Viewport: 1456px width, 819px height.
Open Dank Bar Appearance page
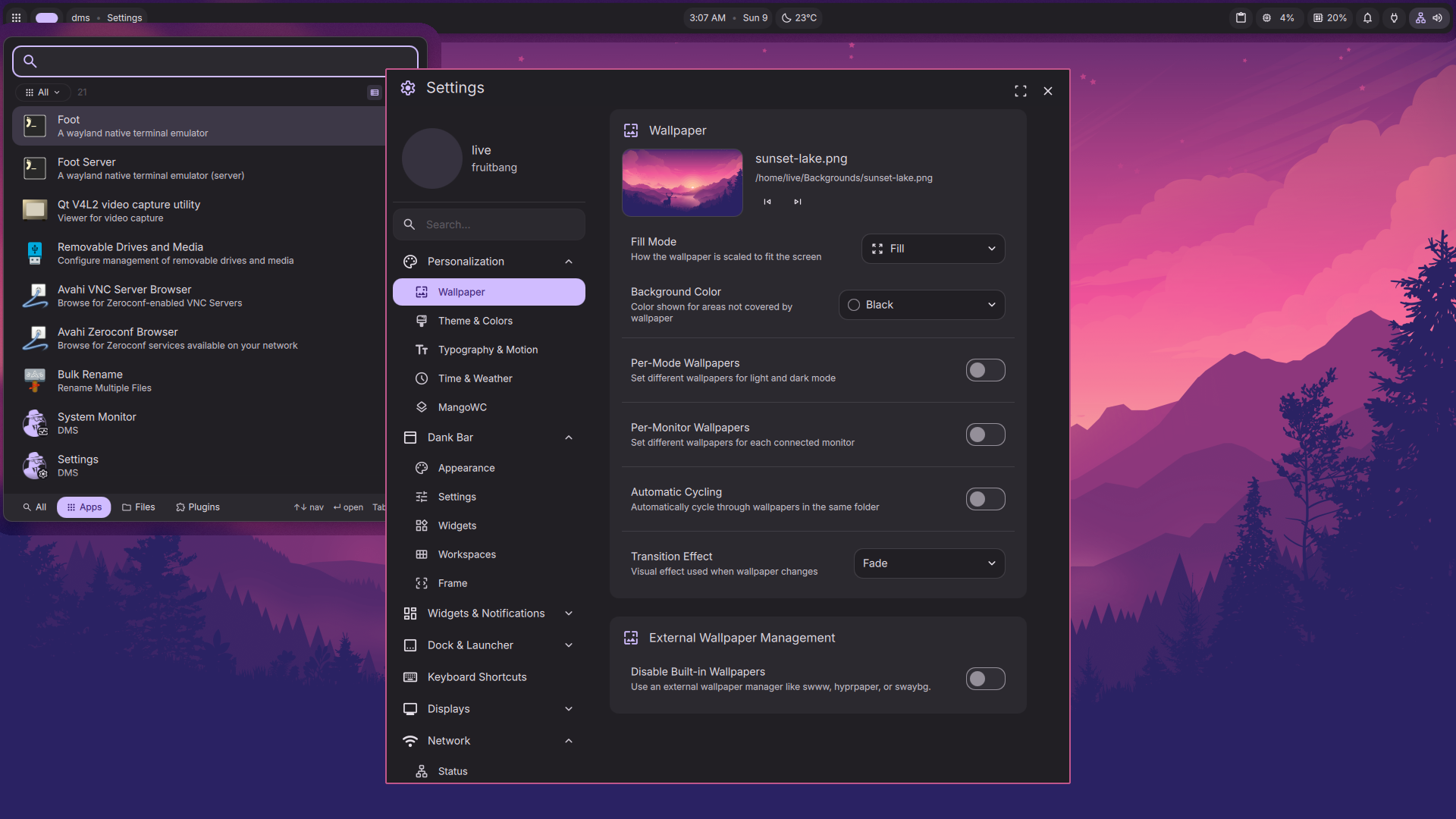click(489, 468)
